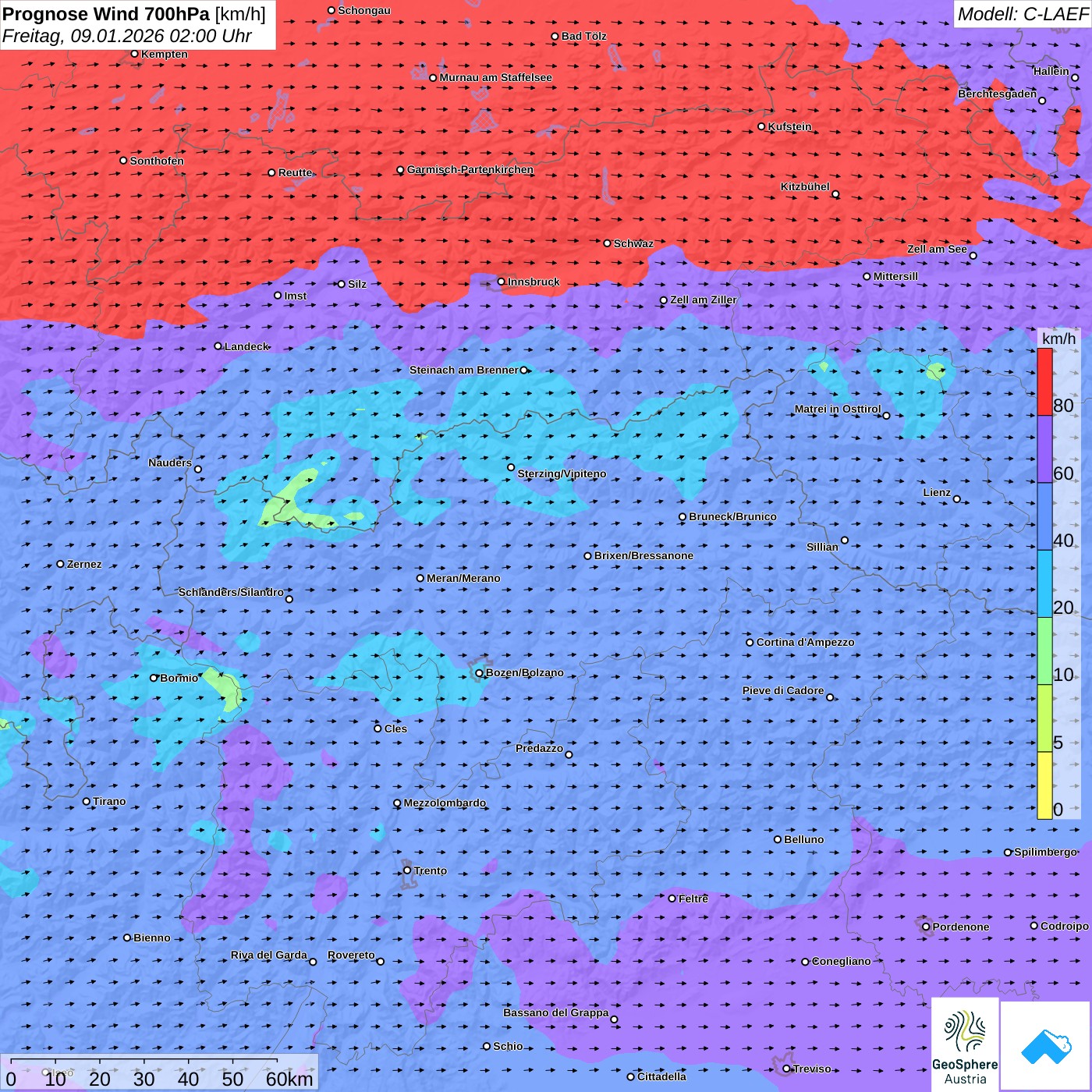Click the Mezzolombardo label

click(444, 803)
